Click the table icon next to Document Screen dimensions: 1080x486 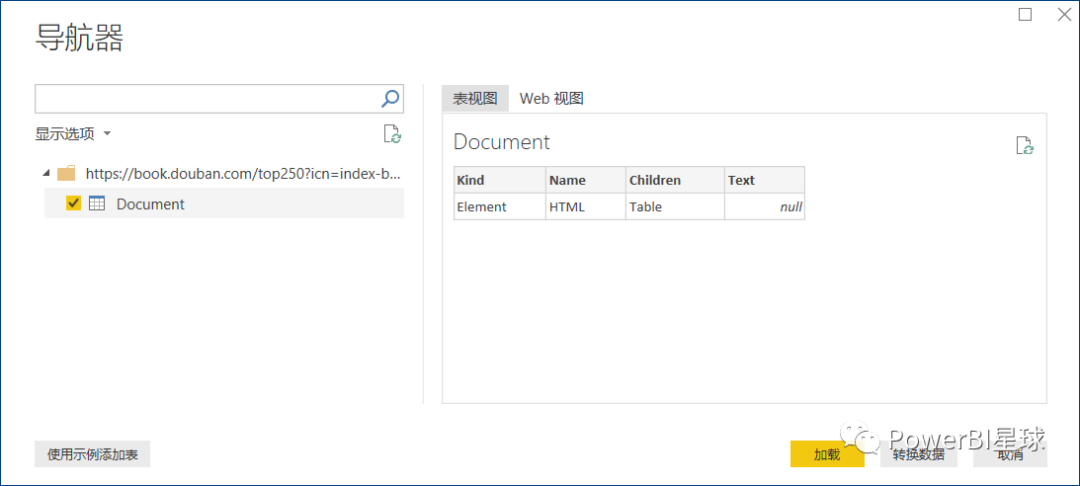click(97, 204)
